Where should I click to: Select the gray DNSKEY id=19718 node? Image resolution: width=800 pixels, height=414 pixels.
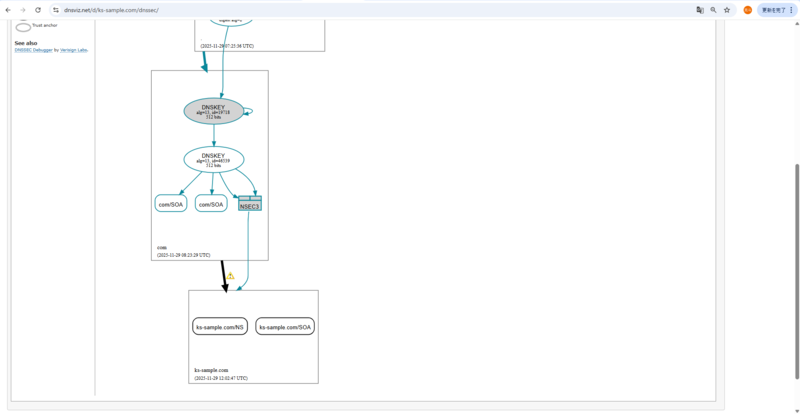213,111
